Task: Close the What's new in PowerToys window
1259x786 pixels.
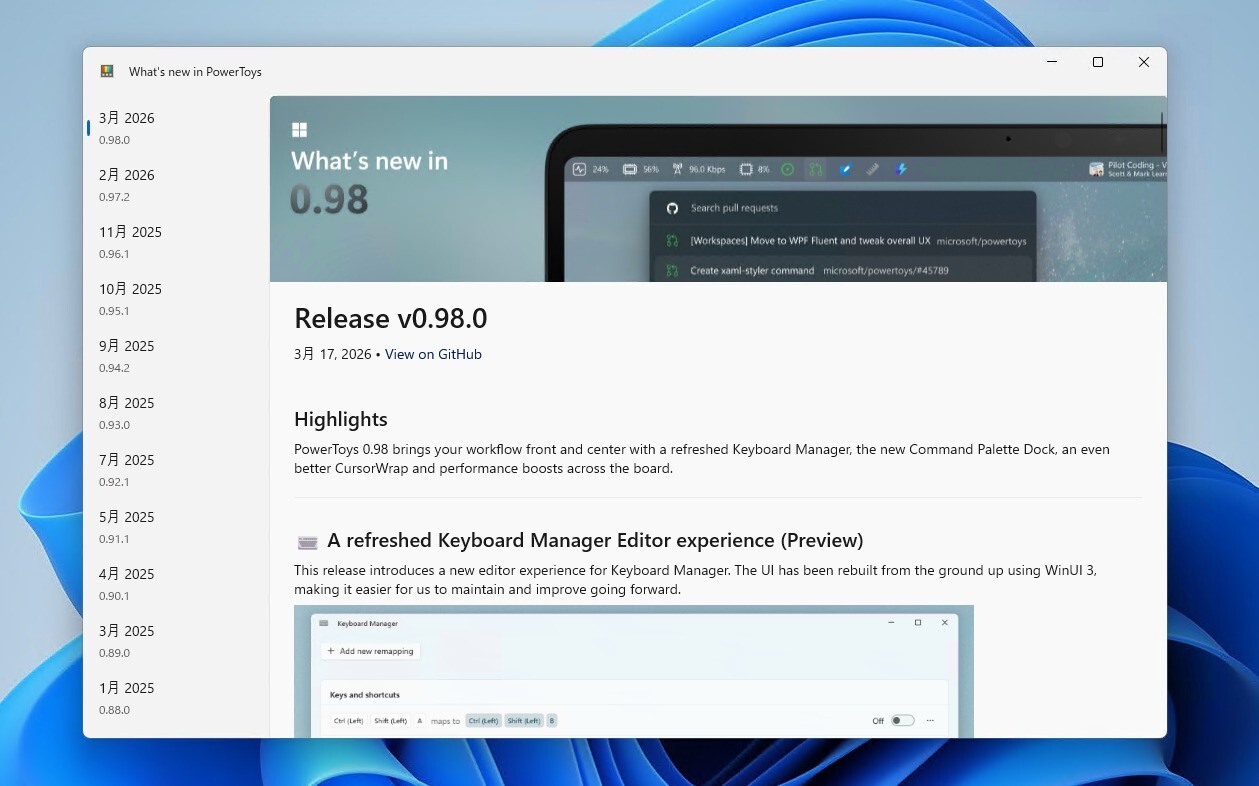Action: (x=1144, y=62)
